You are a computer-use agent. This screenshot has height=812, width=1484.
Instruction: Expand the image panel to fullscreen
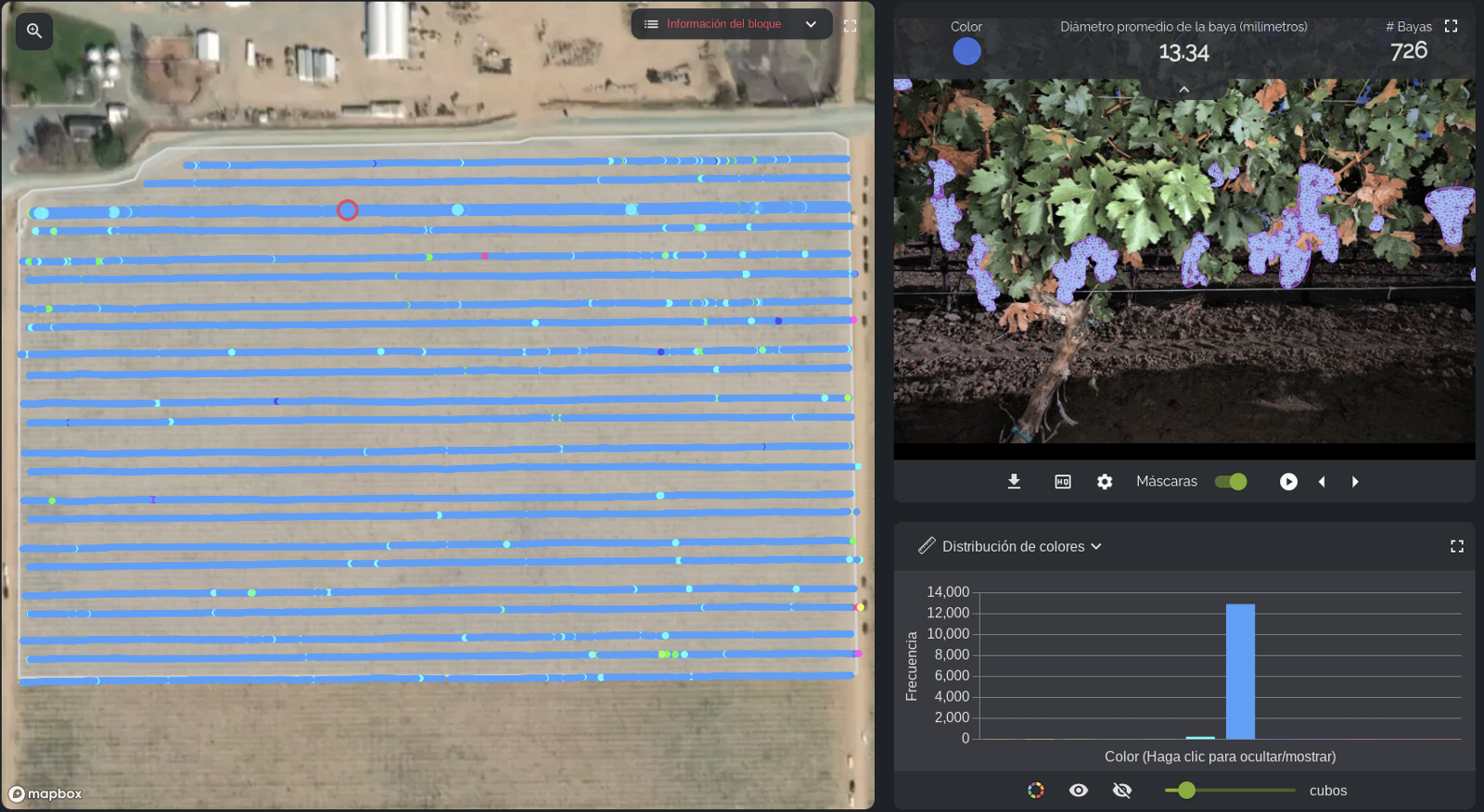click(x=1452, y=26)
